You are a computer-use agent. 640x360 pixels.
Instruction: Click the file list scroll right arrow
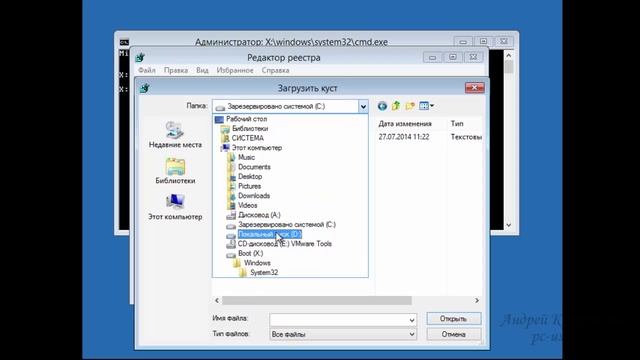477,300
